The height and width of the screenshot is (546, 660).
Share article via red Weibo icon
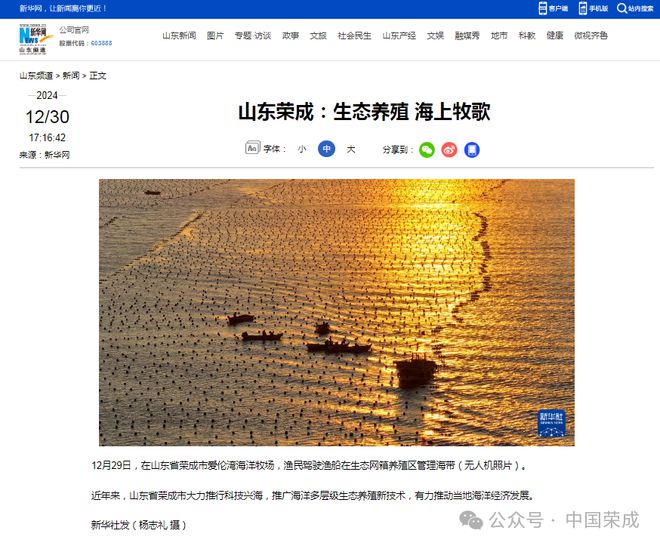click(x=449, y=150)
